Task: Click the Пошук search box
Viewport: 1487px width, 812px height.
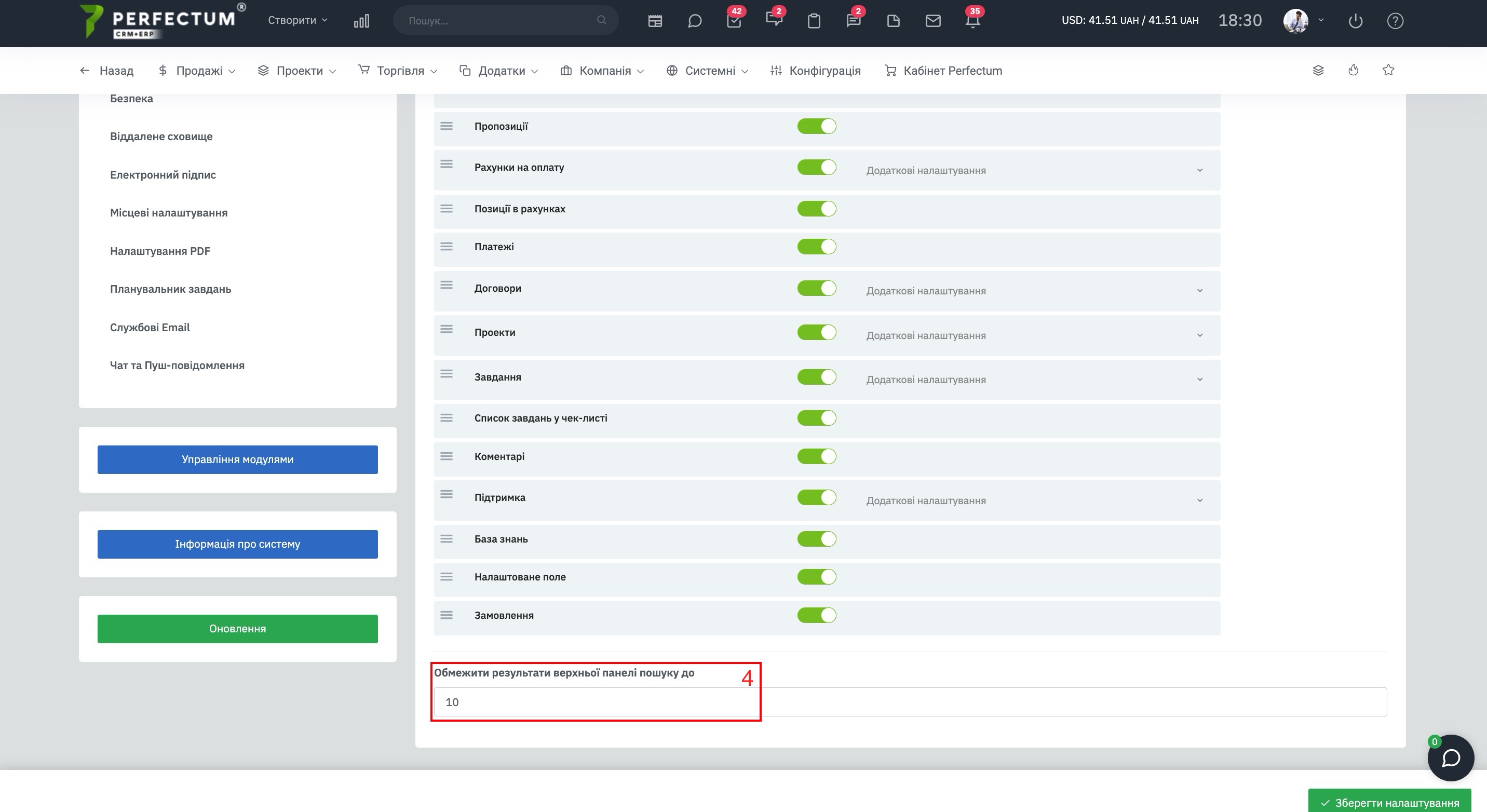Action: point(506,20)
